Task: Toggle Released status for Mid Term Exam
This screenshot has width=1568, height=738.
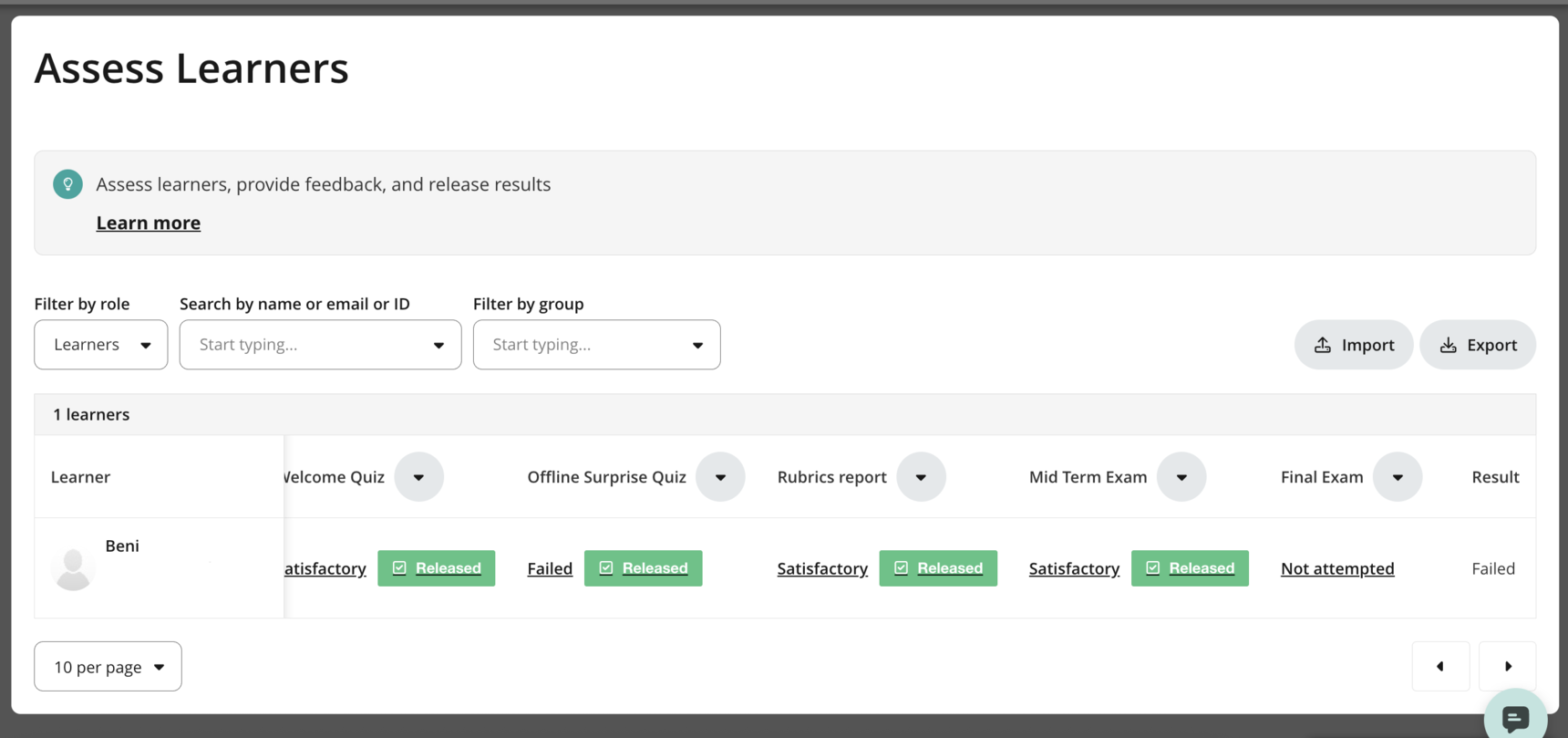Action: click(1190, 568)
